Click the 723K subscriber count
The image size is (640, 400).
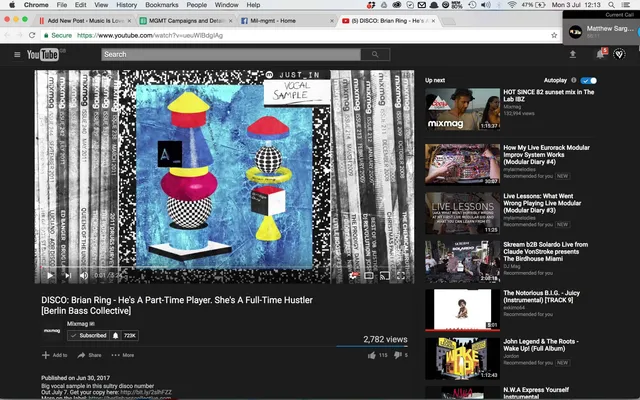tap(130, 336)
